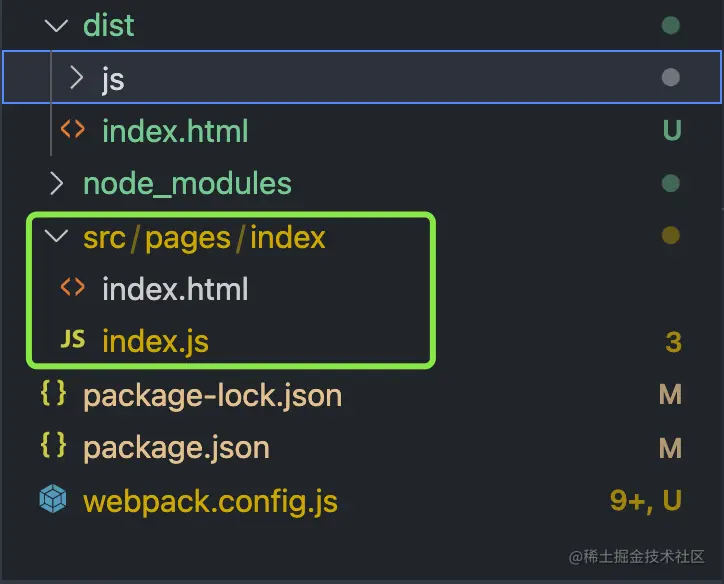The width and height of the screenshot is (724, 584).
Task: Open index.js in src/pages/index
Action: [155, 341]
